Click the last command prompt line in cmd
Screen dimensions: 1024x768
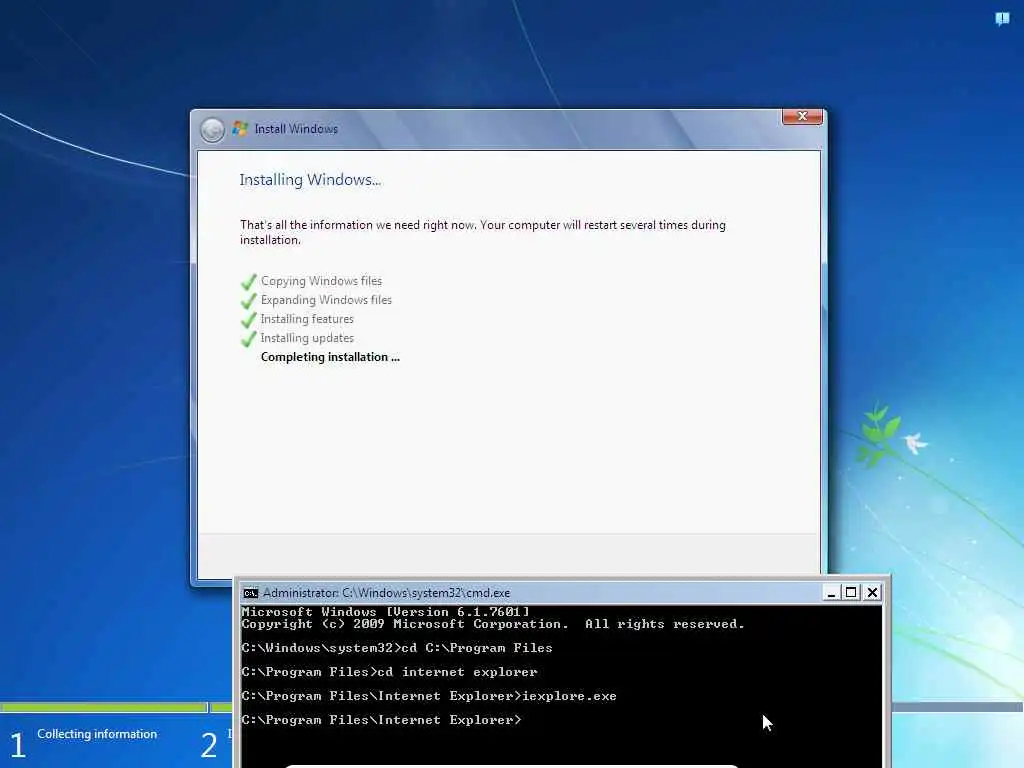point(381,720)
